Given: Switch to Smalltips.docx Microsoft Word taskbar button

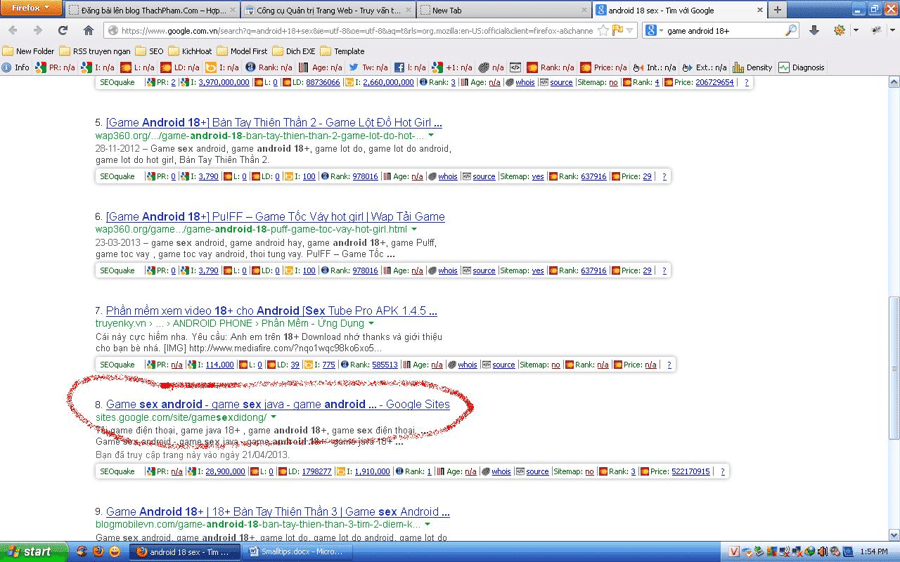Looking at the screenshot, I should coord(298,552).
